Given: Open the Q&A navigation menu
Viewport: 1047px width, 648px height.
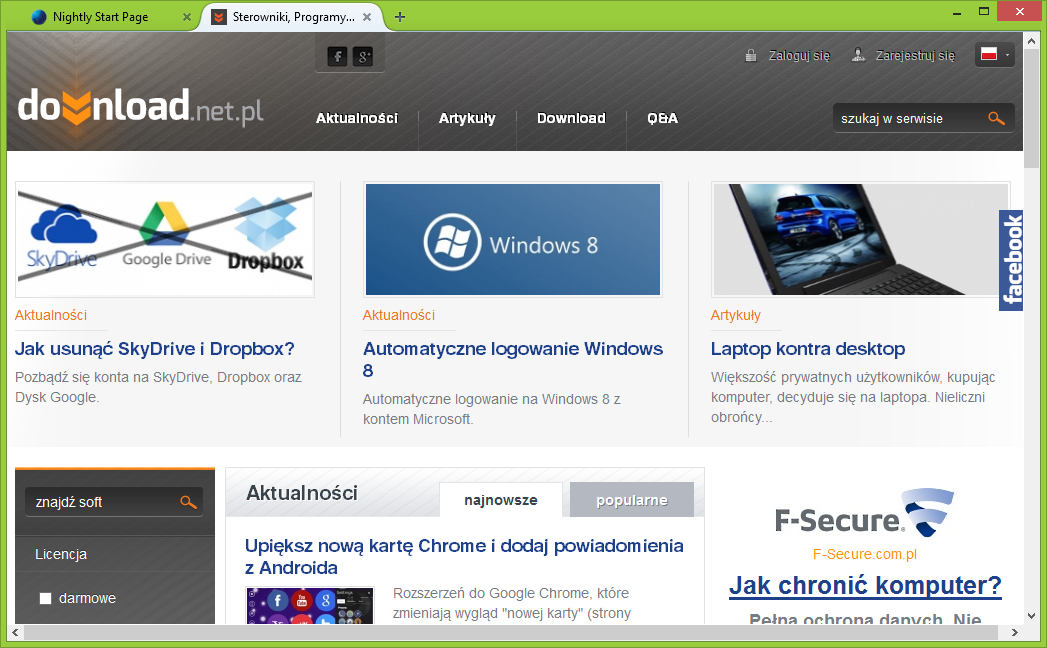Looking at the screenshot, I should click(662, 118).
